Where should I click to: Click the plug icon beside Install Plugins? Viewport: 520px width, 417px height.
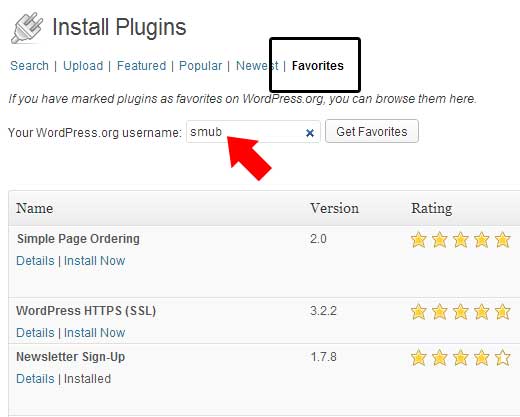coord(27,28)
